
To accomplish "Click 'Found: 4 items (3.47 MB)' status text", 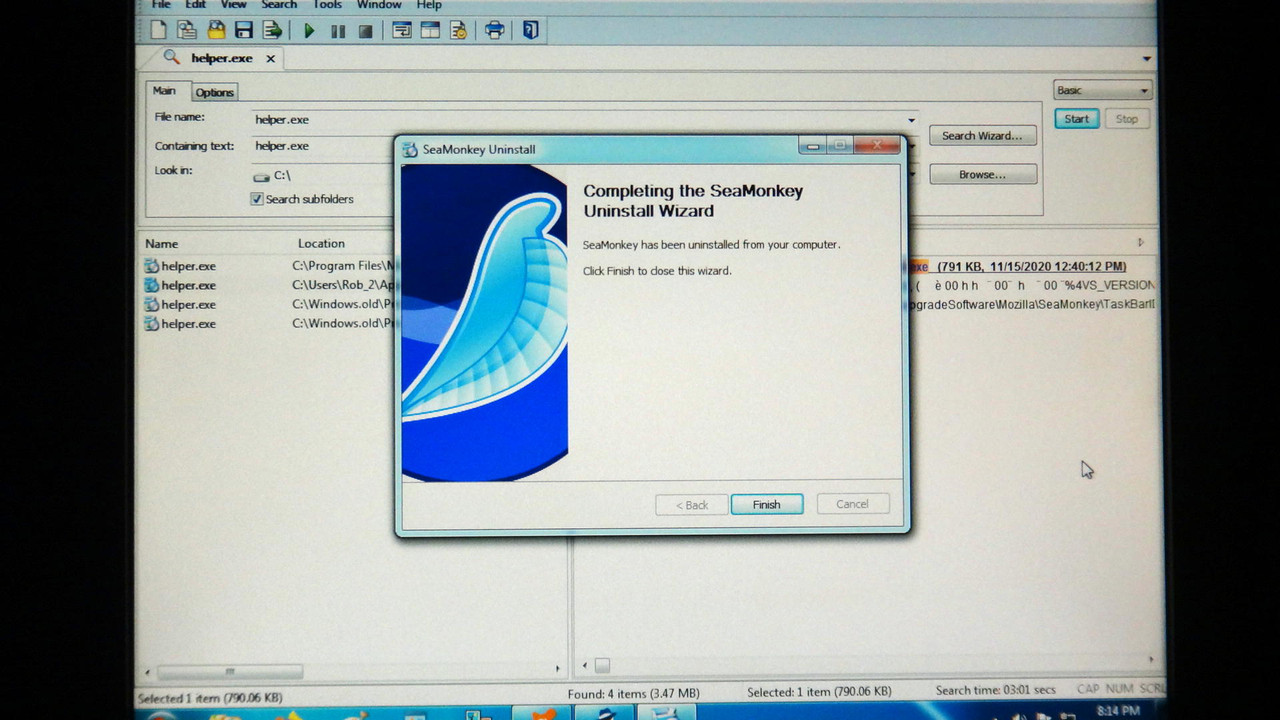I will point(633,693).
